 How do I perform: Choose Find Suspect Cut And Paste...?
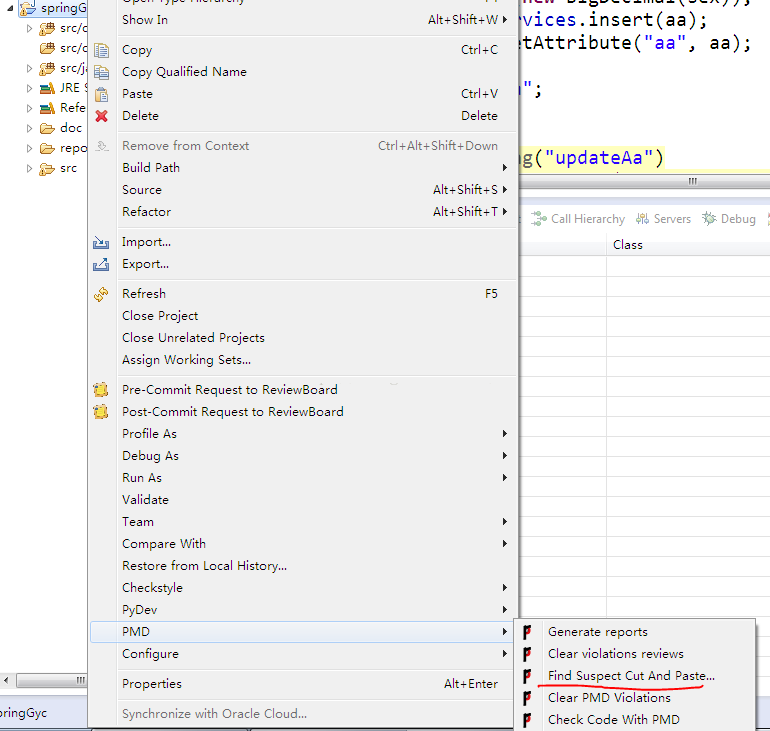pyautogui.click(x=634, y=676)
